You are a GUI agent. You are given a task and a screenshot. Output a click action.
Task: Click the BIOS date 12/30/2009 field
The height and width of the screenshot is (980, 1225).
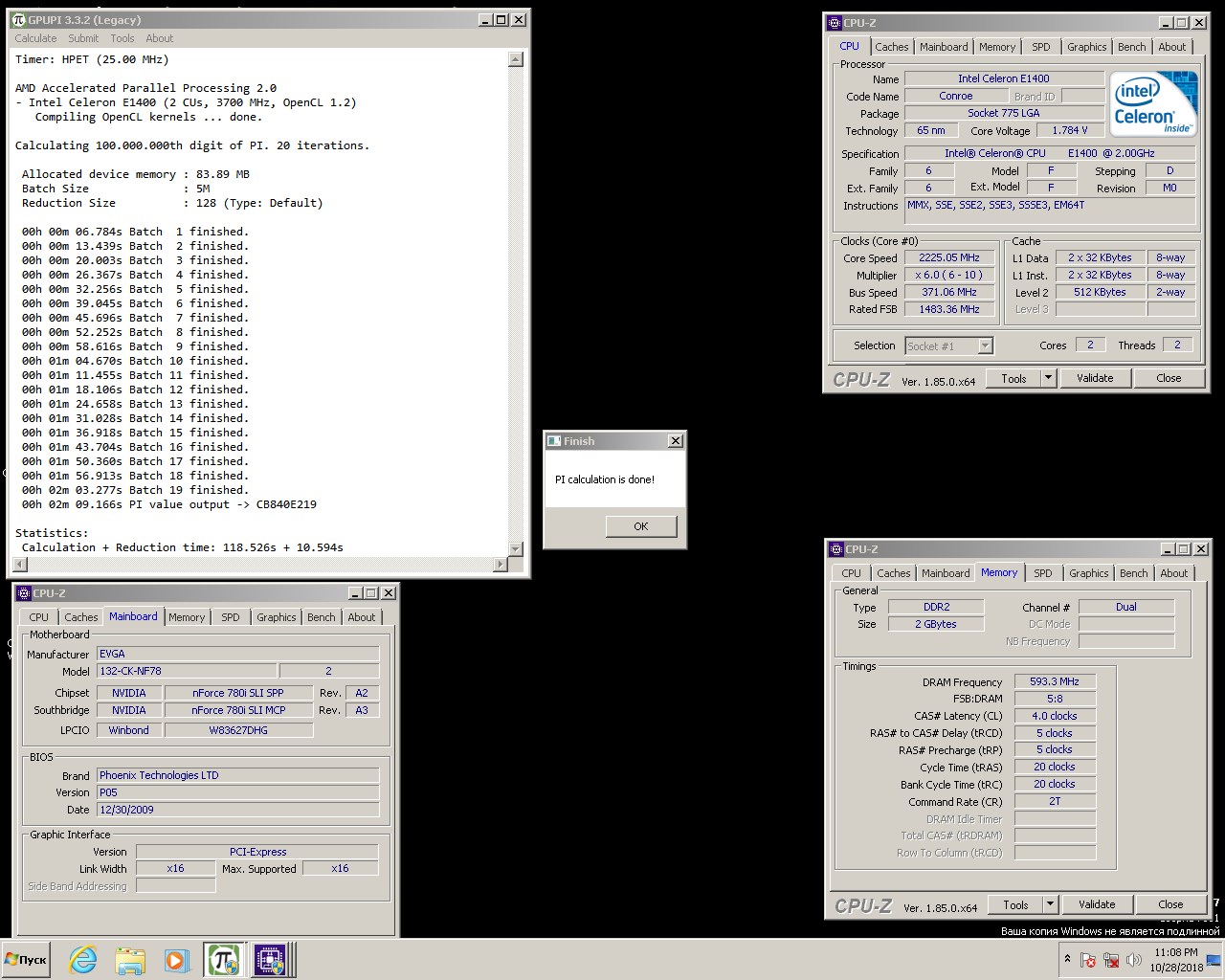238,810
